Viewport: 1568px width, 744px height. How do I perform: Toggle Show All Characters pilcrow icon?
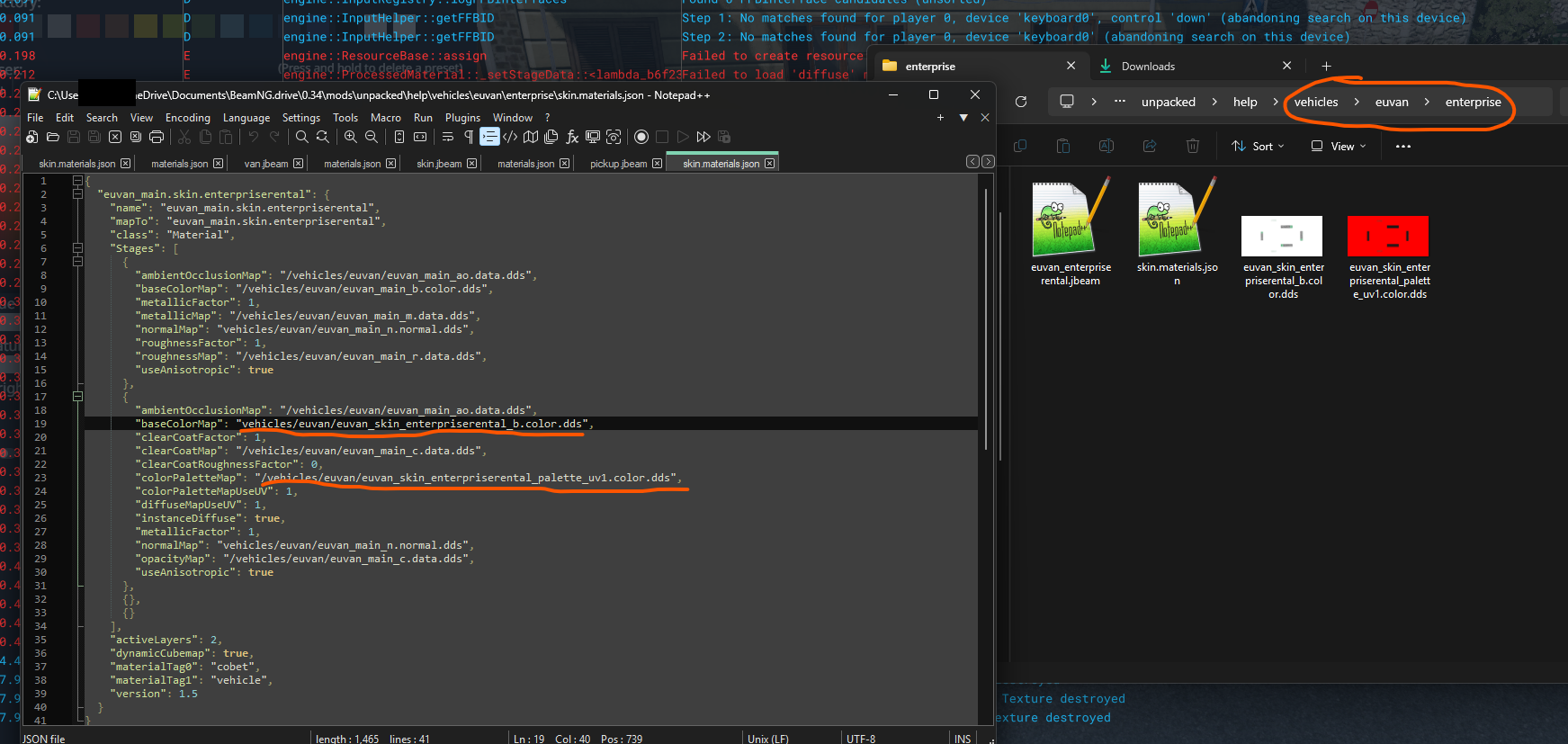(x=469, y=137)
